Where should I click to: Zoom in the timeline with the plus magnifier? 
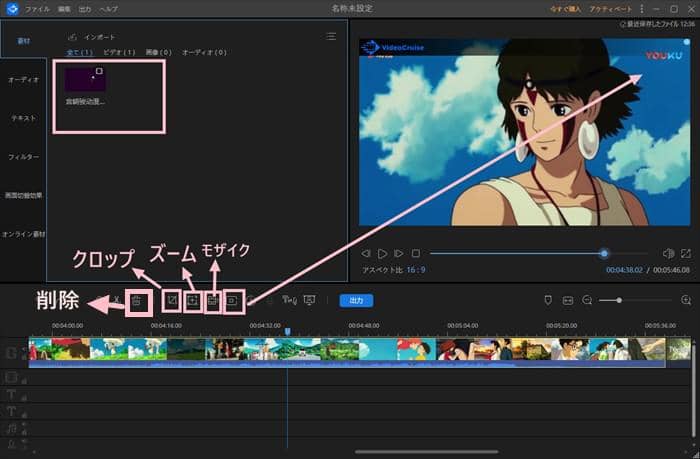click(686, 300)
